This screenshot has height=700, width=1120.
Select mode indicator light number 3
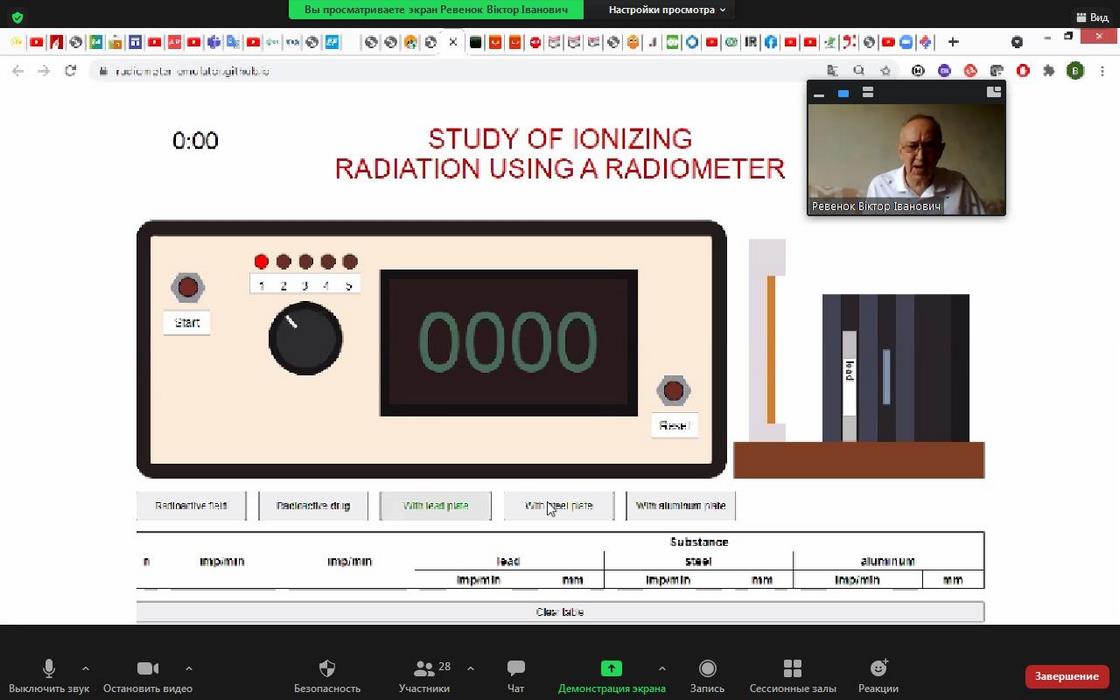(305, 262)
